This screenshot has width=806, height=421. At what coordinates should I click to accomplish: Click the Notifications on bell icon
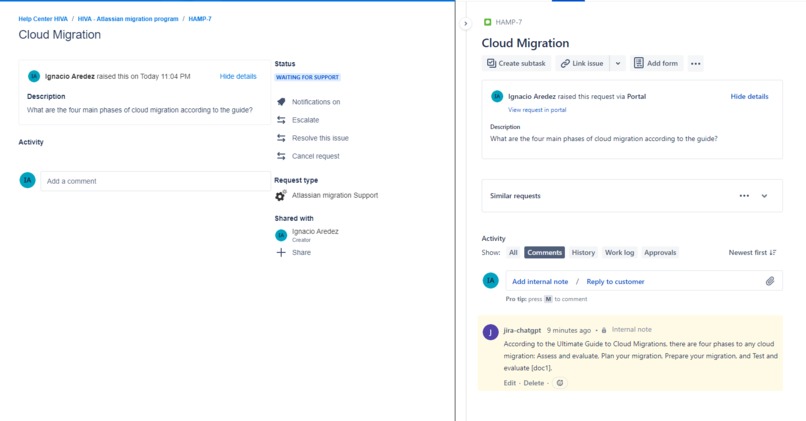pyautogui.click(x=281, y=102)
